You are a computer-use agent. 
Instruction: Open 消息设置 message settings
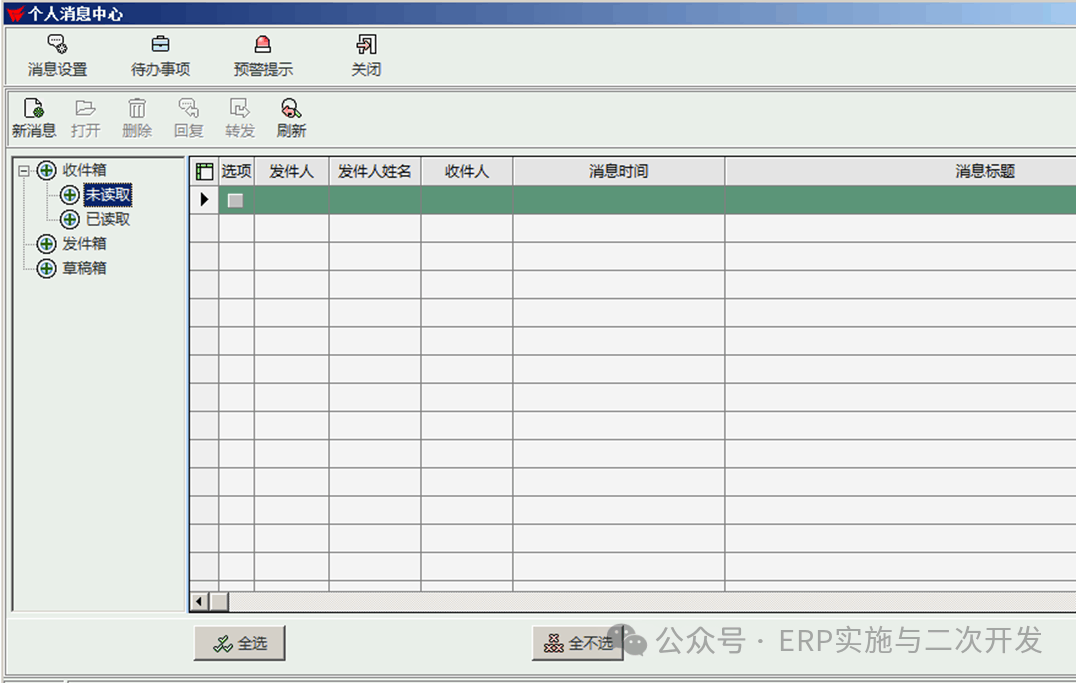pos(57,55)
